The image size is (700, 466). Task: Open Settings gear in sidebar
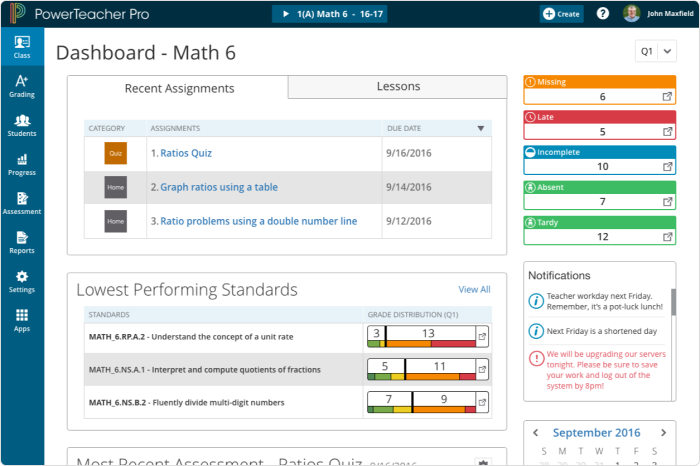coord(21,281)
